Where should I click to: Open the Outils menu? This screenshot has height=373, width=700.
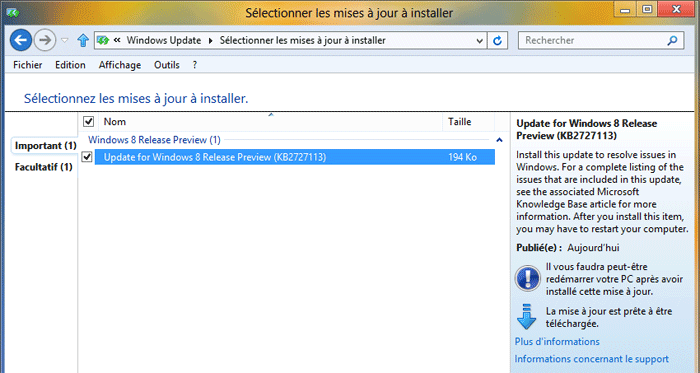tap(167, 65)
